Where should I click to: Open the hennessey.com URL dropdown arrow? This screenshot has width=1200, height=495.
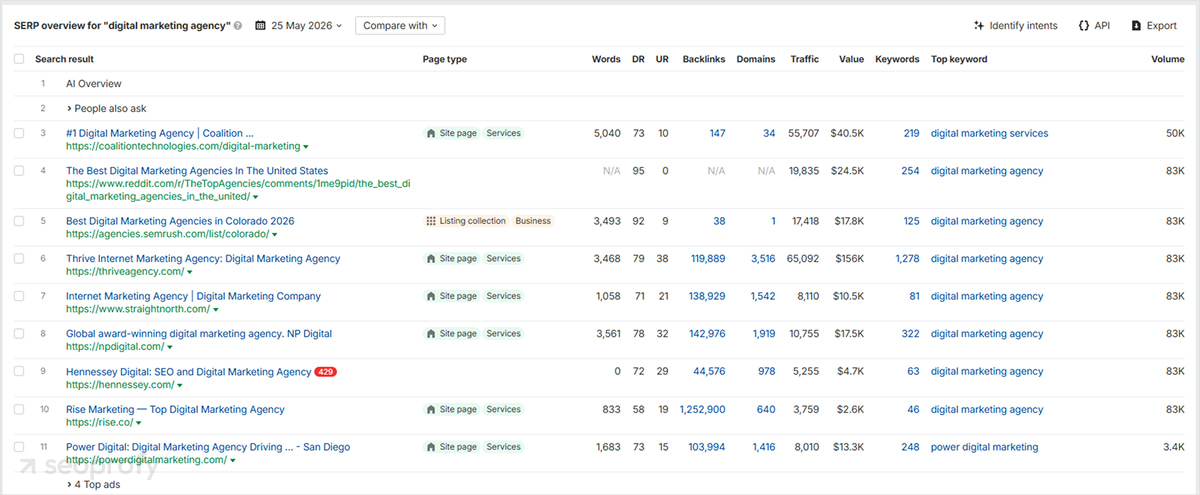click(180, 385)
